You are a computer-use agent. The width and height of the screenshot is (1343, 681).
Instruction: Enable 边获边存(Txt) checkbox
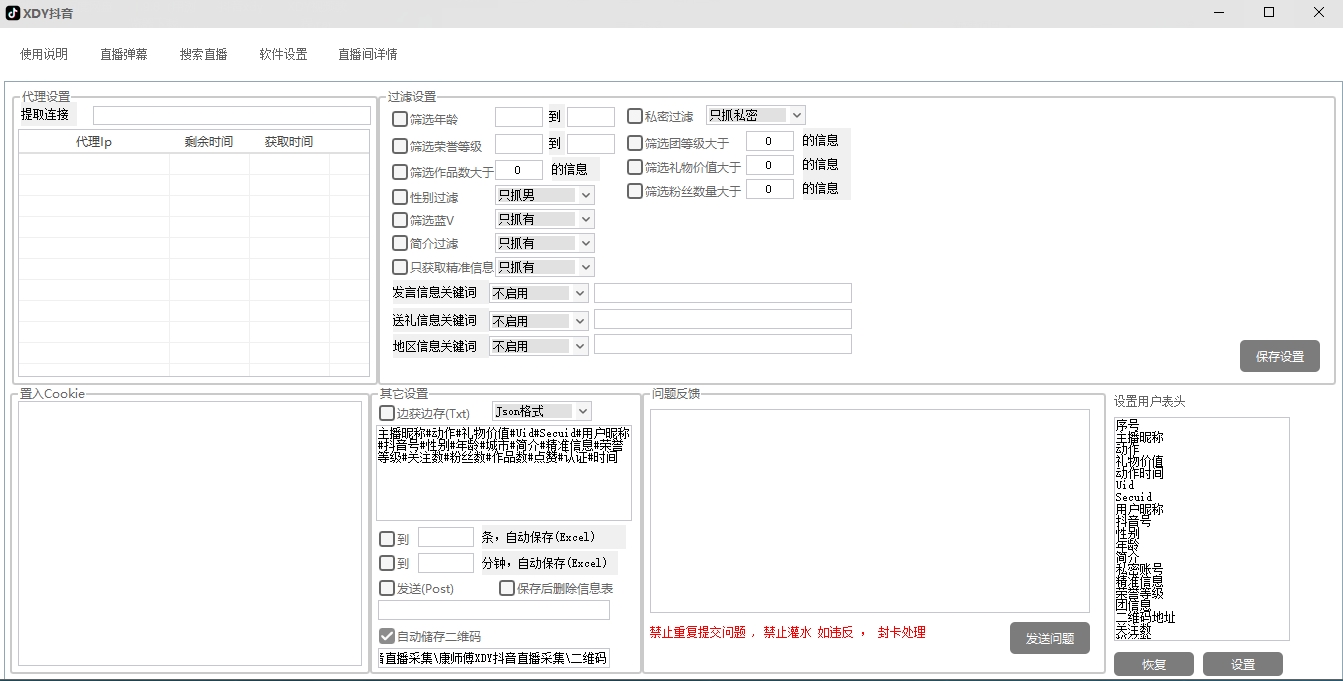(387, 413)
